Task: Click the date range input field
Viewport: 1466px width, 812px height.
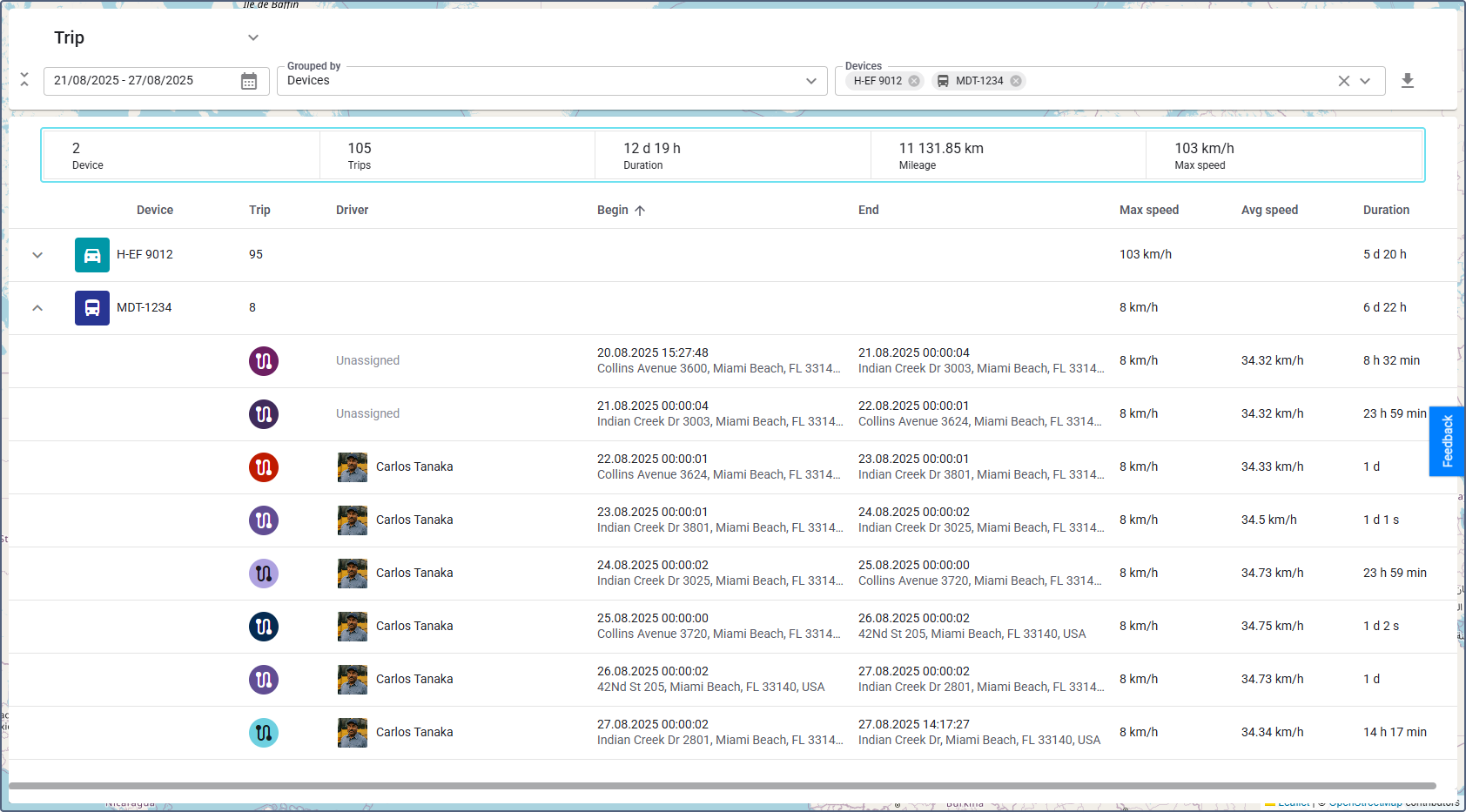Action: click(x=139, y=81)
